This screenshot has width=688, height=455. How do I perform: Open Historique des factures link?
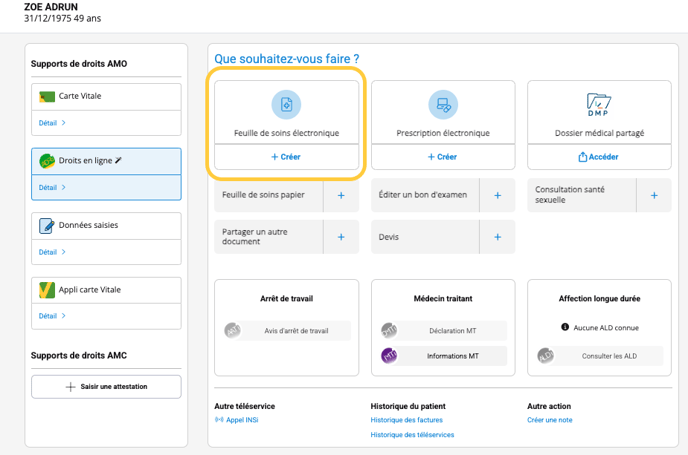pyautogui.click(x=406, y=420)
